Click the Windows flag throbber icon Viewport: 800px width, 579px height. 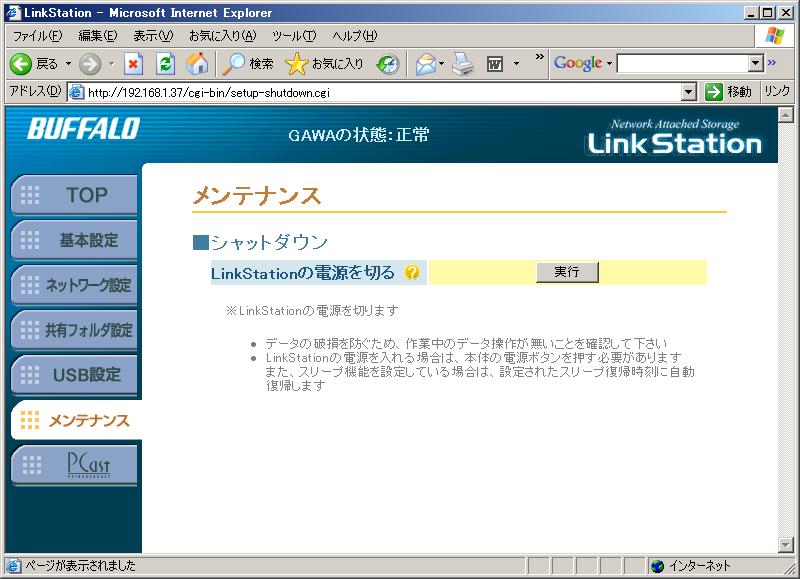(774, 36)
